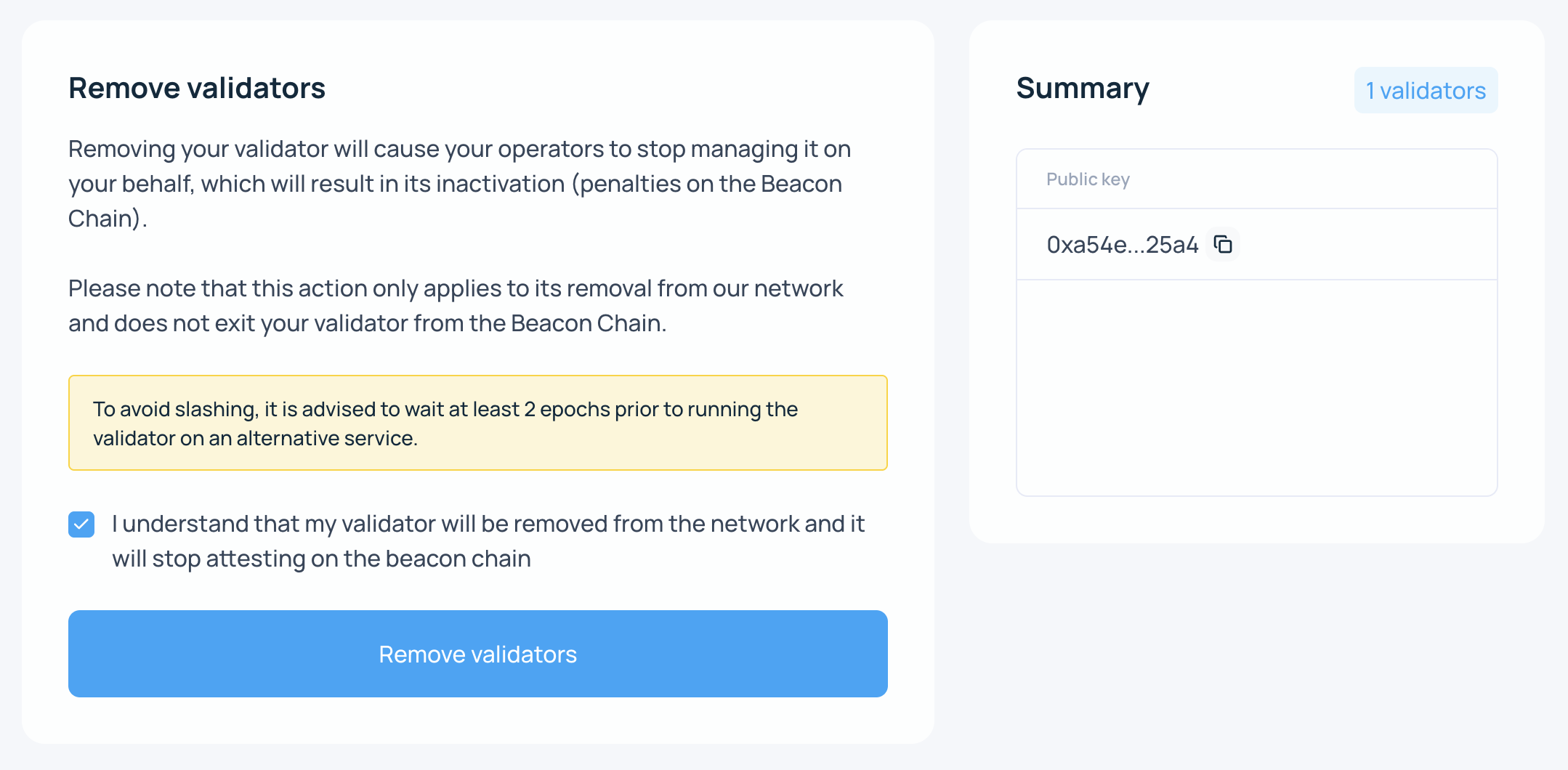
Task: Select the 'Public key' column header
Action: click(x=1087, y=179)
